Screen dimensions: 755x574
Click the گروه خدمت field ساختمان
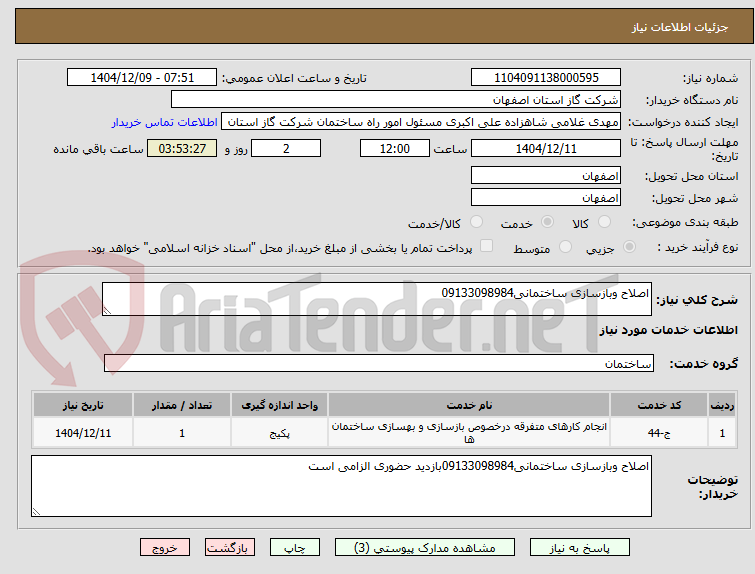click(x=379, y=364)
